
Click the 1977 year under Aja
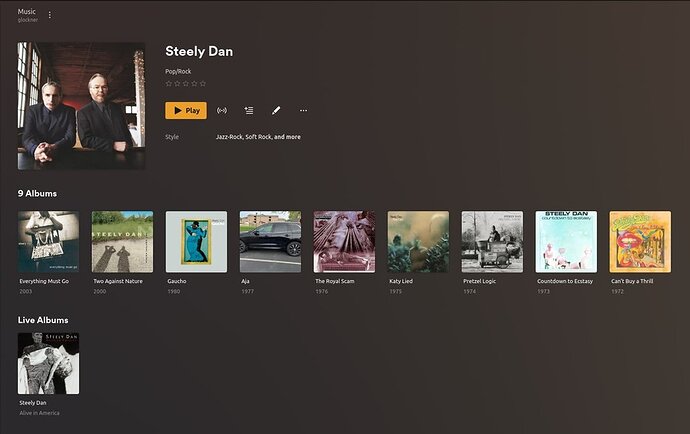click(x=247, y=291)
